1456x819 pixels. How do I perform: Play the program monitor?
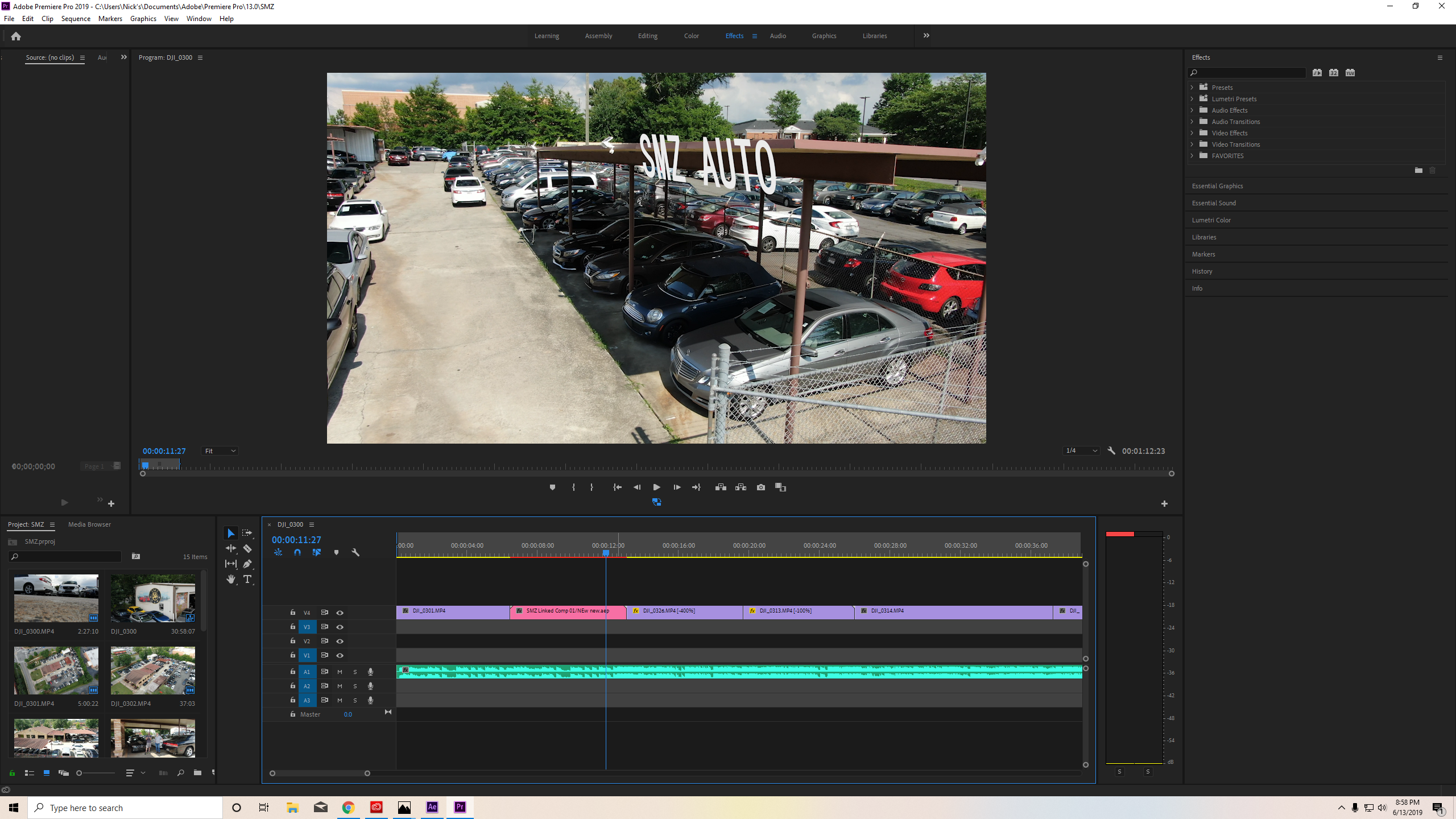point(656,487)
